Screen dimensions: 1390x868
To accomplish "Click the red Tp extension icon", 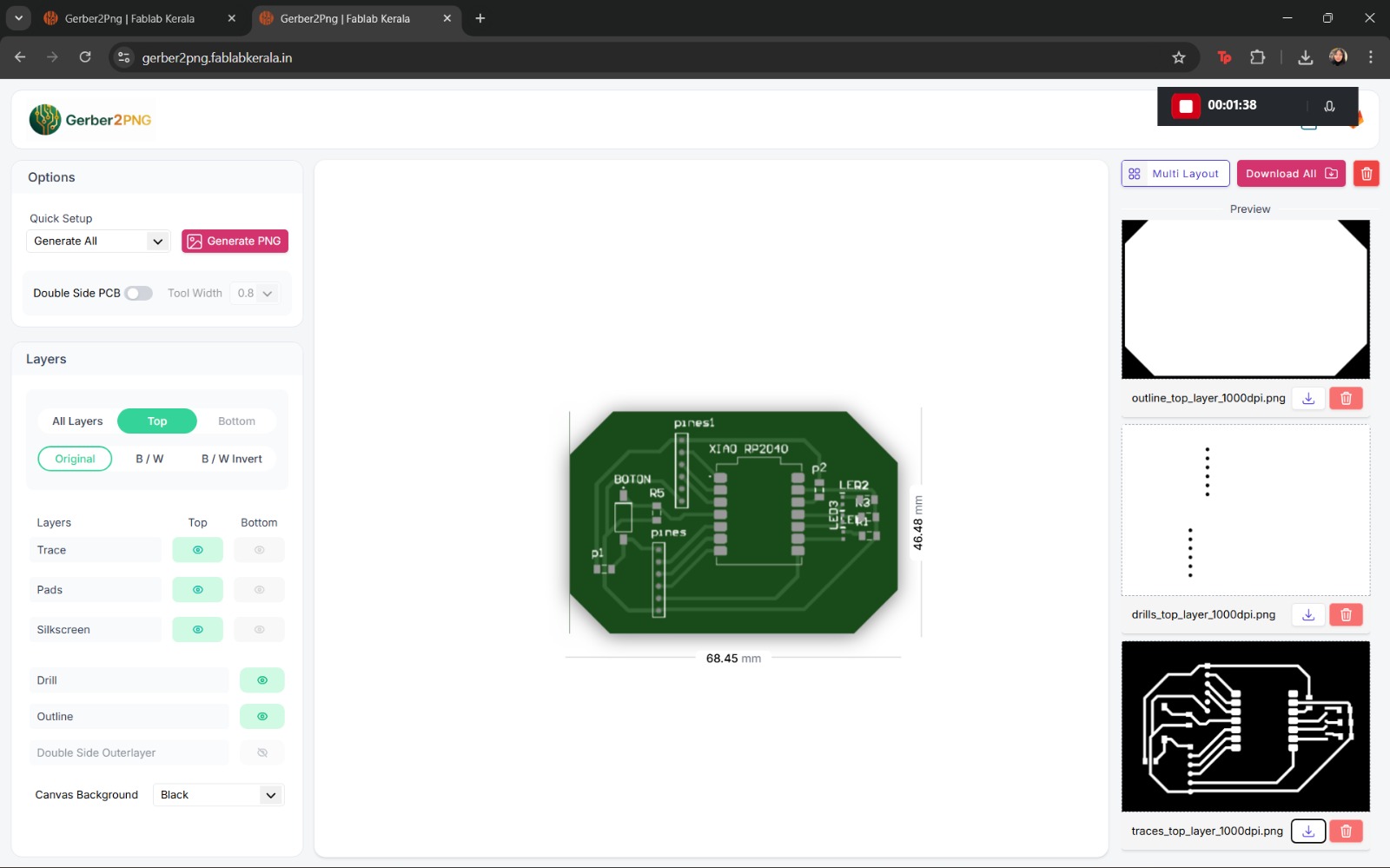I will click(1225, 57).
